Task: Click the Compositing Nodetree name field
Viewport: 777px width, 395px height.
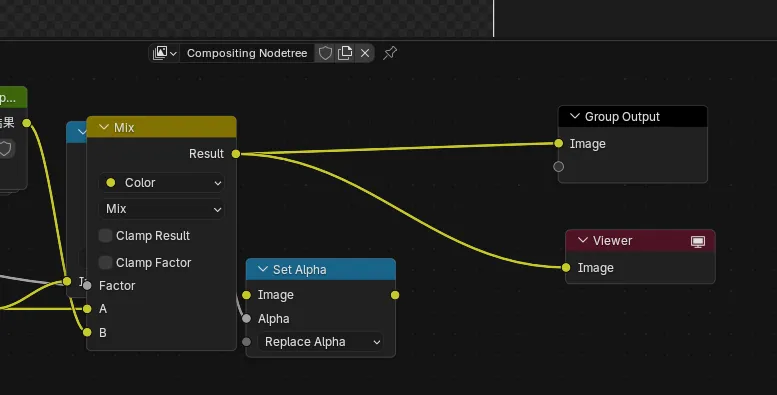Action: click(x=247, y=53)
